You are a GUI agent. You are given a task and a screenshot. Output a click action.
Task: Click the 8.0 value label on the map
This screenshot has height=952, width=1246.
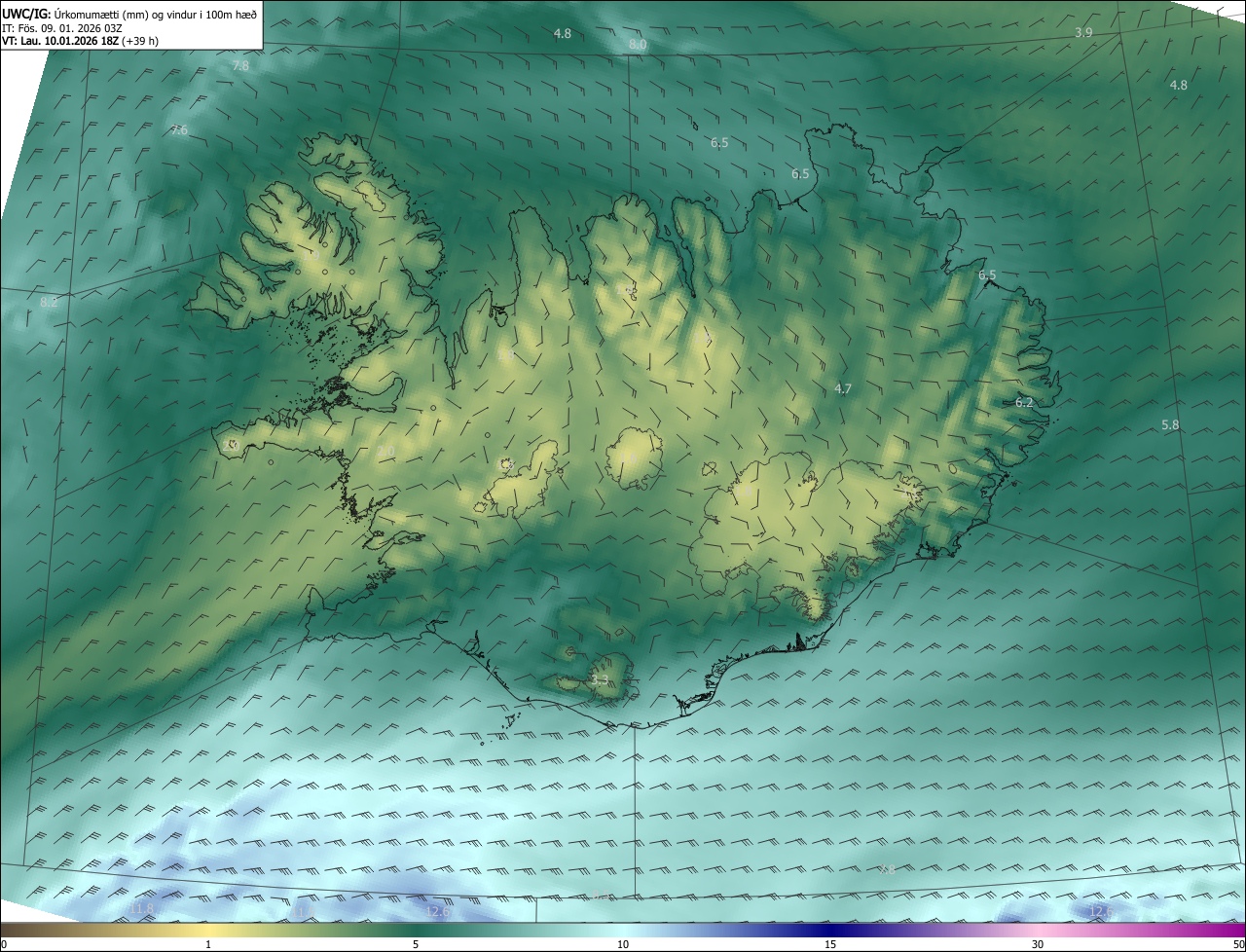pyautogui.click(x=638, y=45)
